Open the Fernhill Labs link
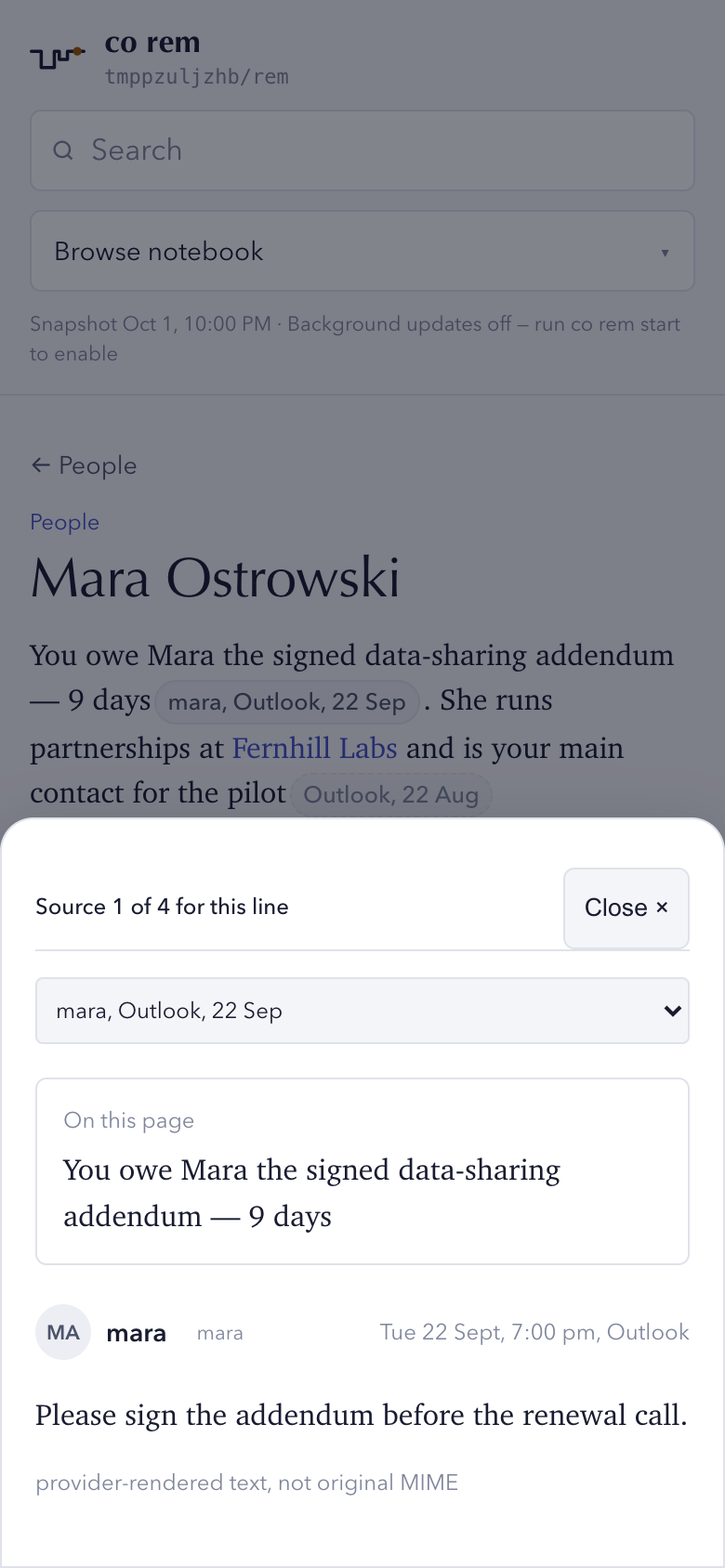725x1568 pixels. 314,748
